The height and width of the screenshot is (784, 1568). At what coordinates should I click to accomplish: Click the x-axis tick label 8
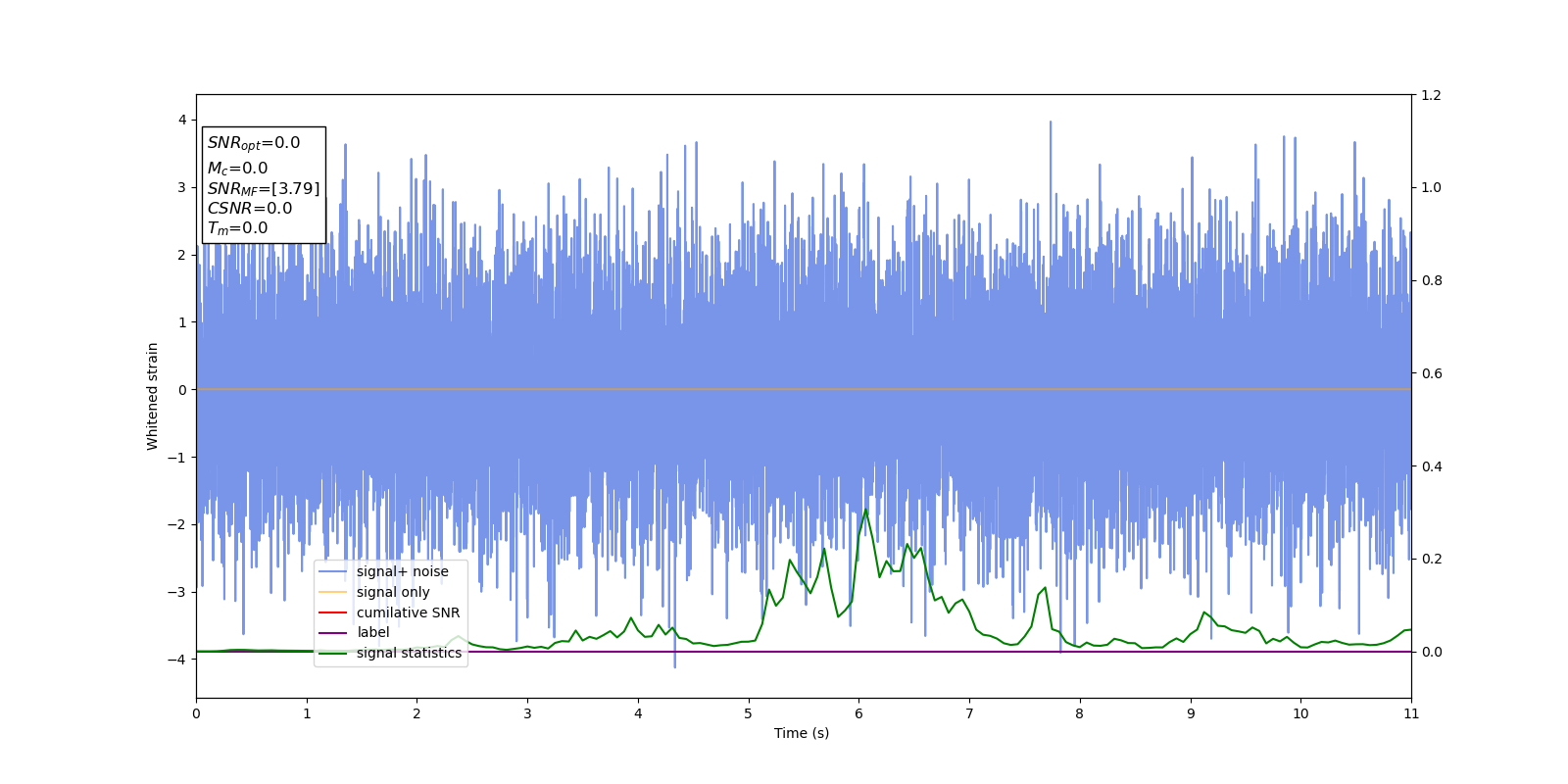(x=1080, y=713)
